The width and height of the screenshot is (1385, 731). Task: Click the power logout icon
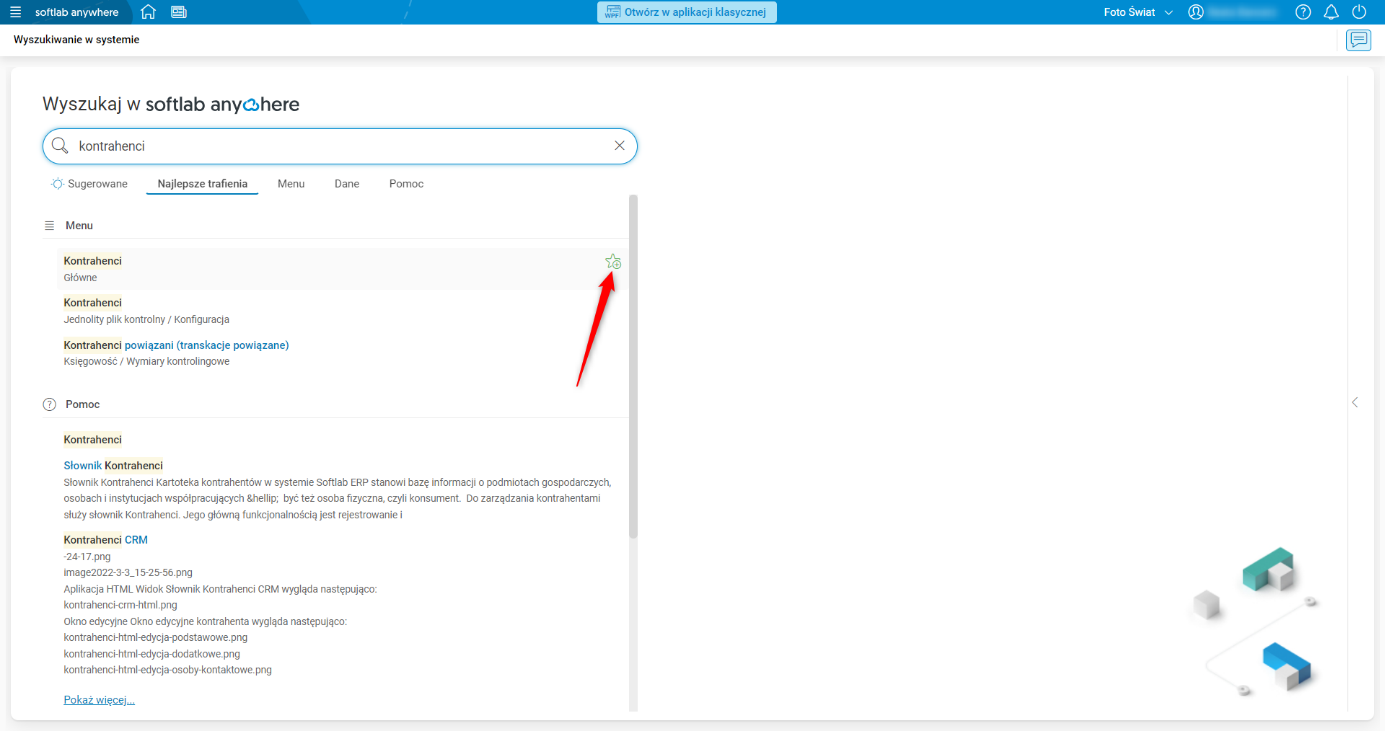[x=1359, y=12]
